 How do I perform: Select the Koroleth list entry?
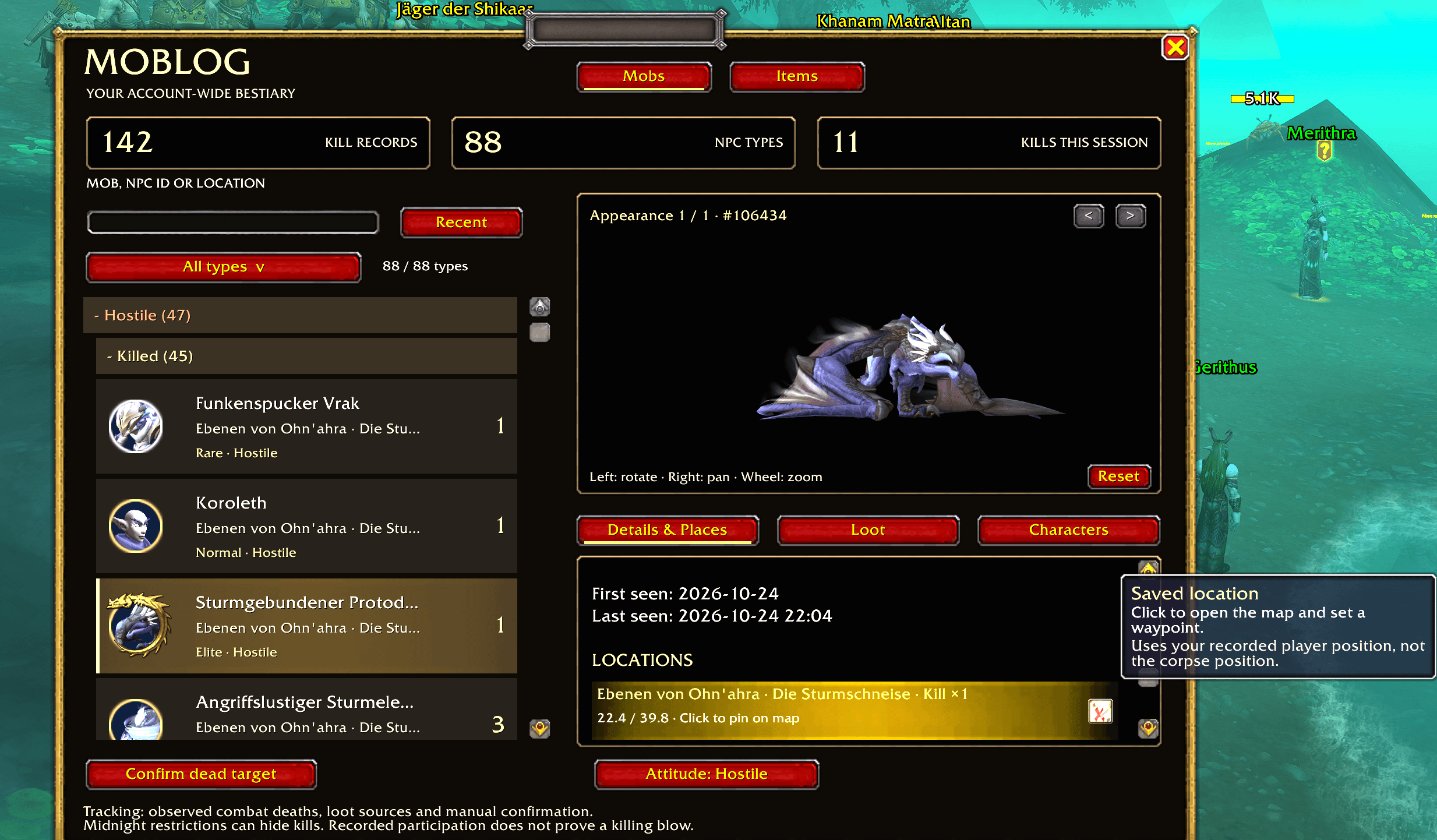click(306, 526)
